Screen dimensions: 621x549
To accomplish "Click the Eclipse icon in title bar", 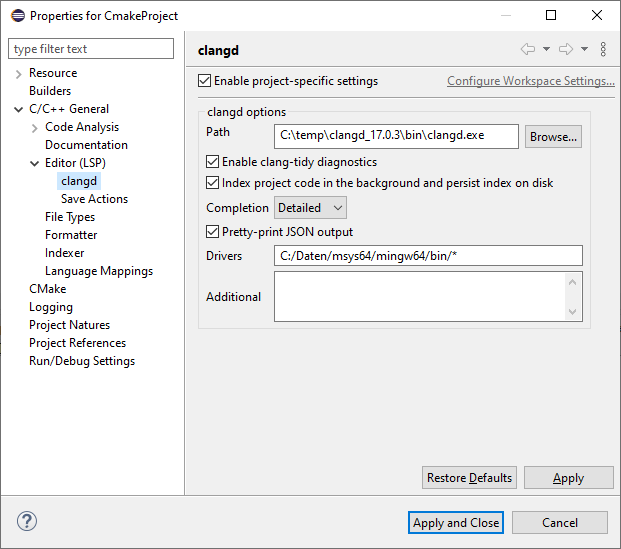I will pos(18,16).
